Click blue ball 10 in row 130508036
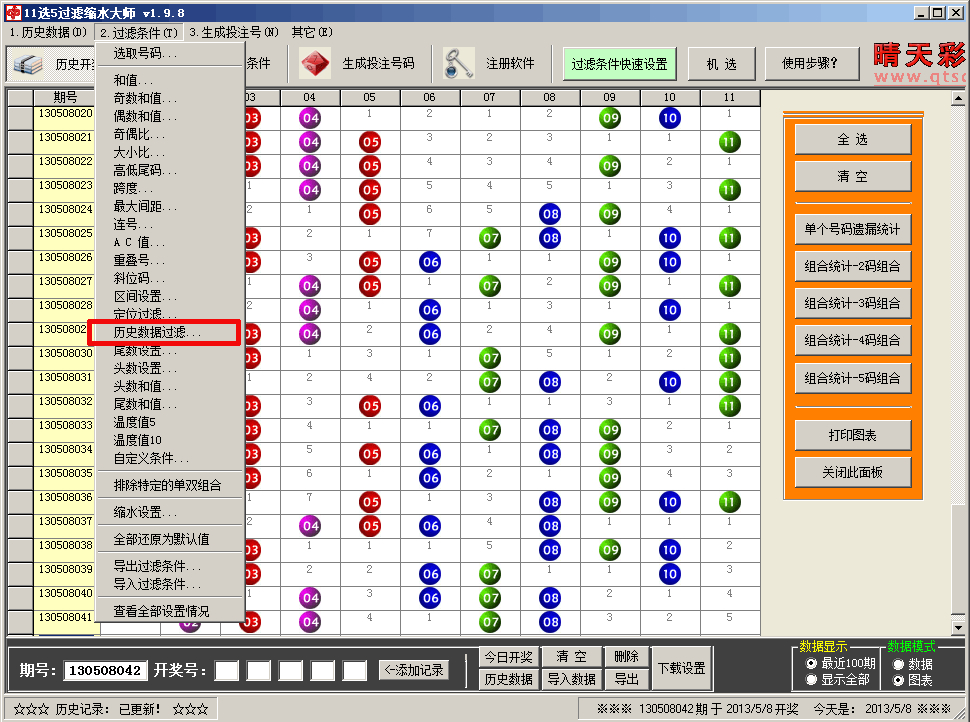Viewport: 970px width, 722px height. 670,502
